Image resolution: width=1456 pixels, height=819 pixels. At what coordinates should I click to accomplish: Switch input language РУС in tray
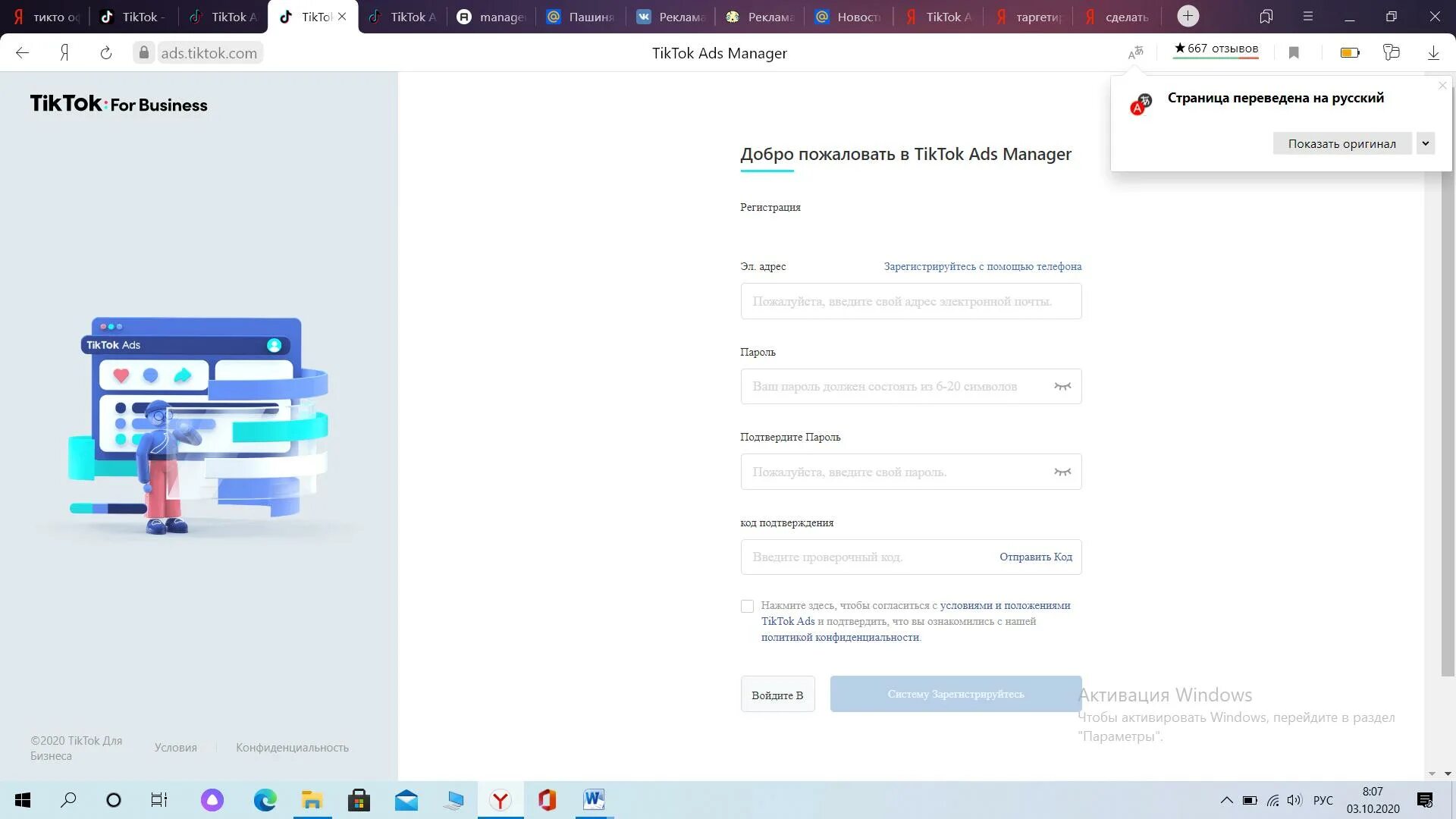click(x=1323, y=800)
